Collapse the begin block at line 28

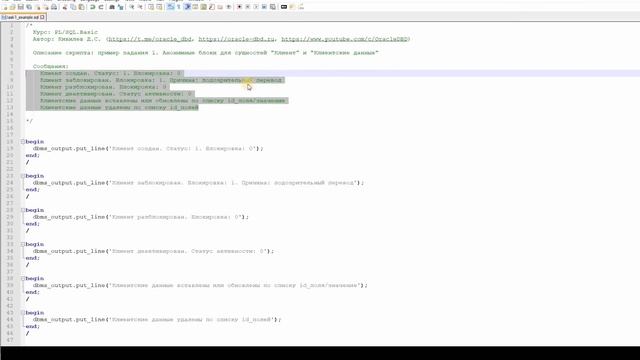(x=23, y=210)
